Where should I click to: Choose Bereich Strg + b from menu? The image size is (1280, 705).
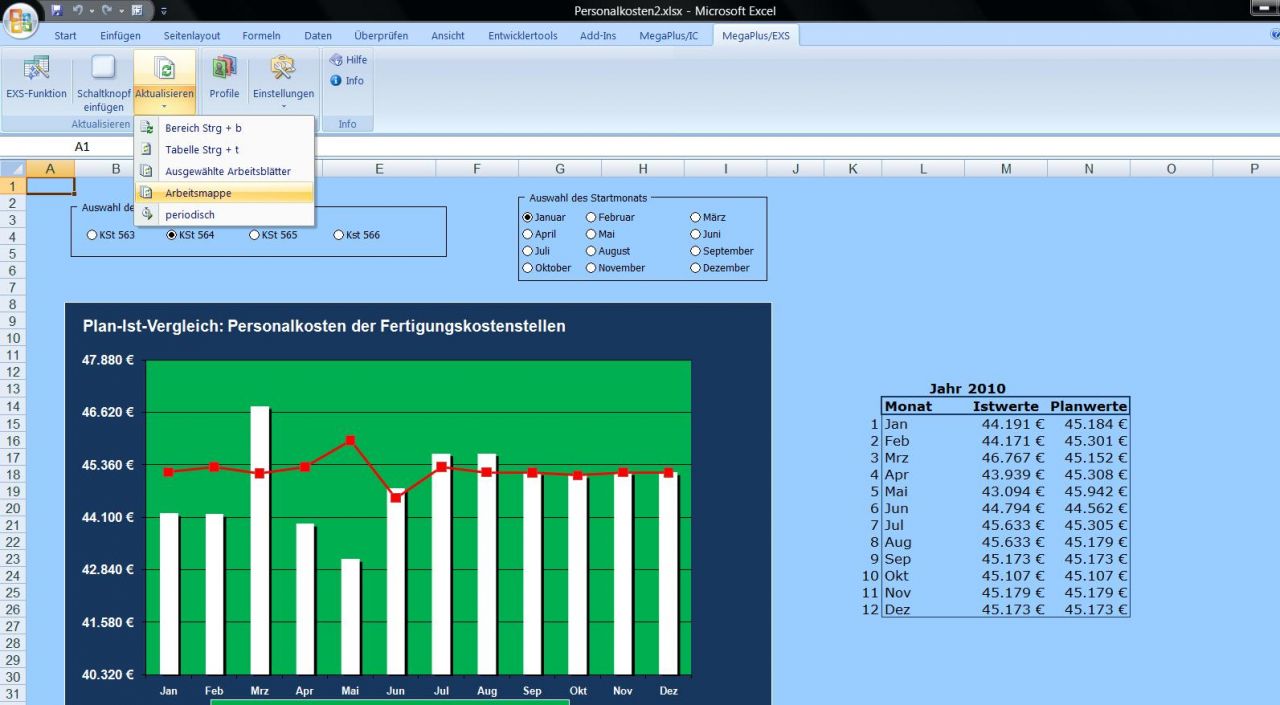[x=225, y=128]
